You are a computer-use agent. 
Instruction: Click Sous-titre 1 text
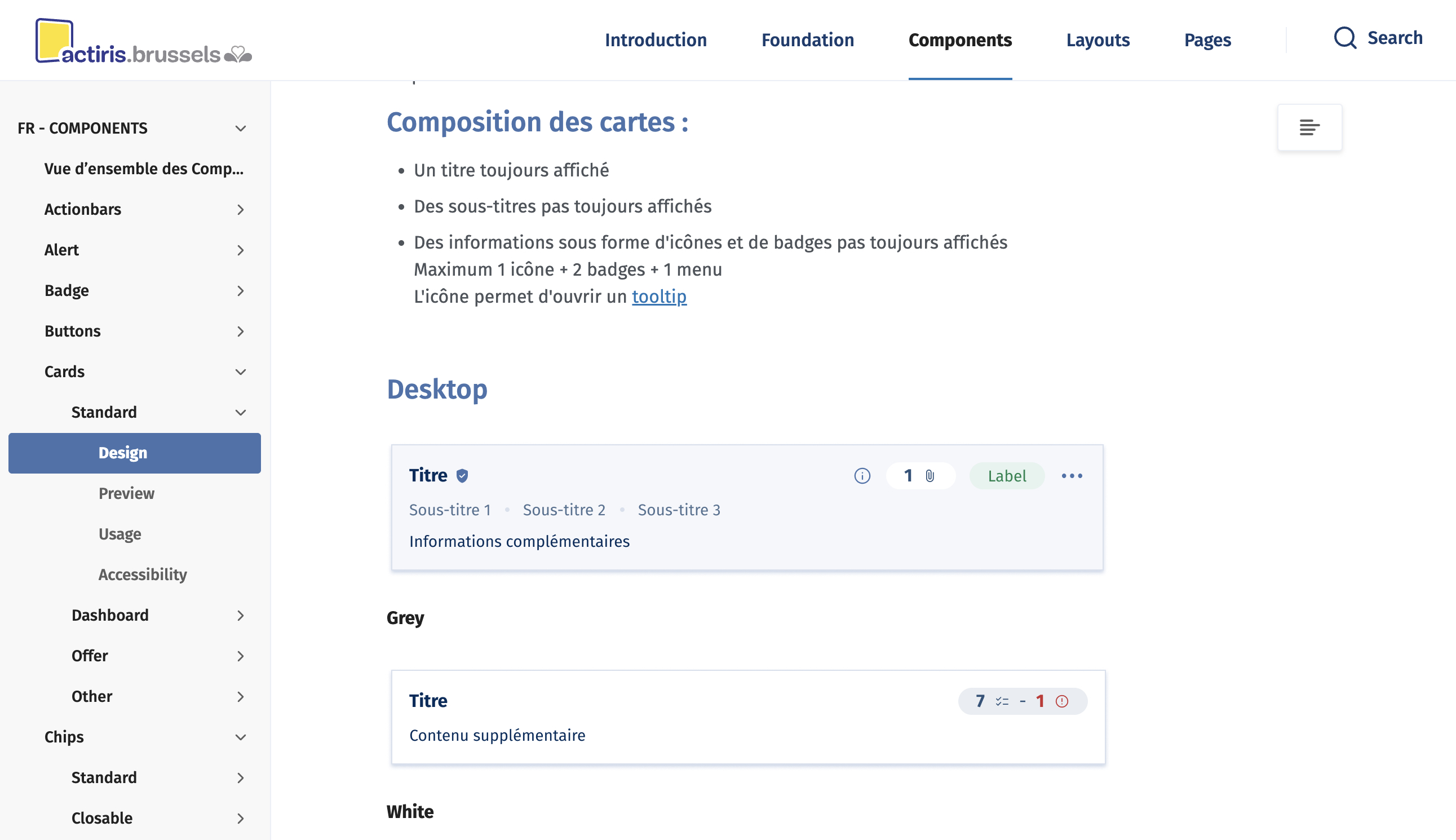click(x=449, y=510)
